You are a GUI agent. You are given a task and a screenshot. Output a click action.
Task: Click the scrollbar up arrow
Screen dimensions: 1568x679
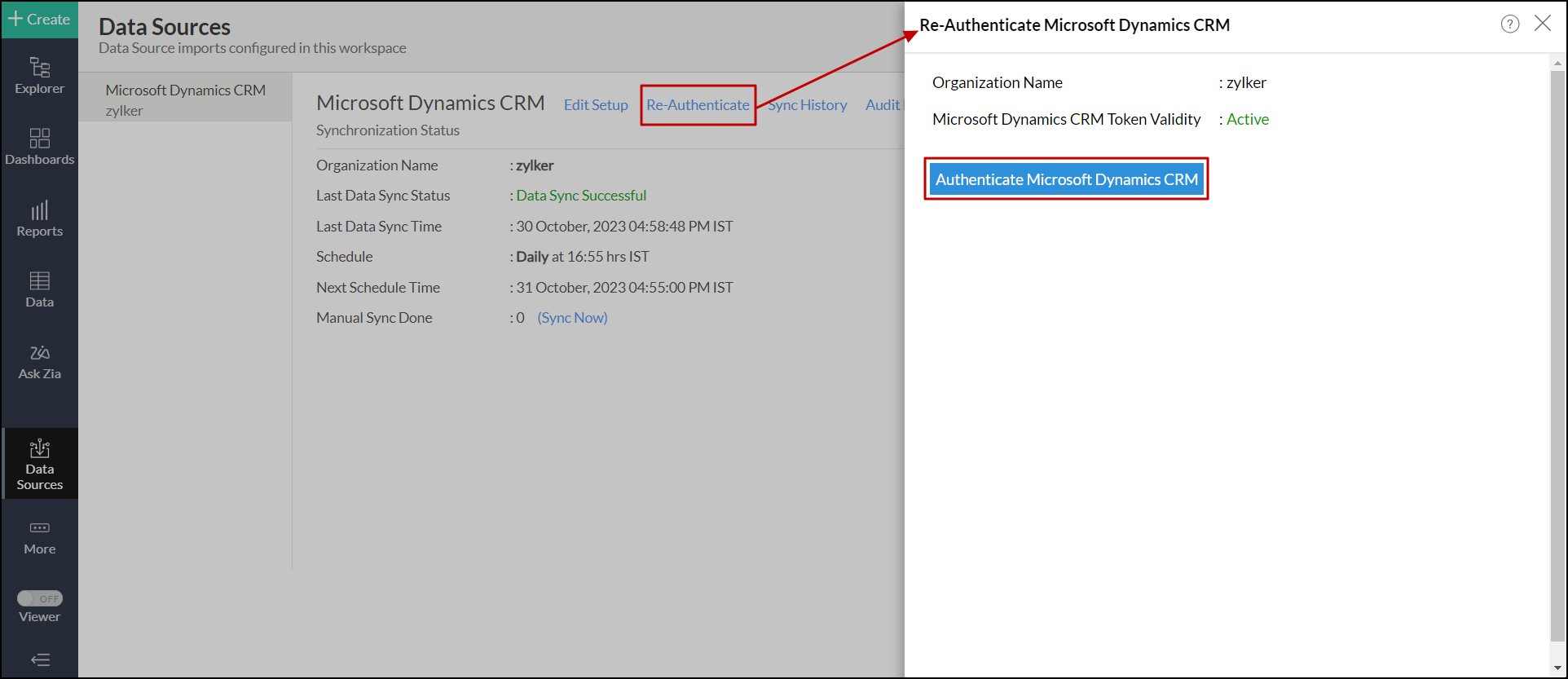pos(1557,63)
